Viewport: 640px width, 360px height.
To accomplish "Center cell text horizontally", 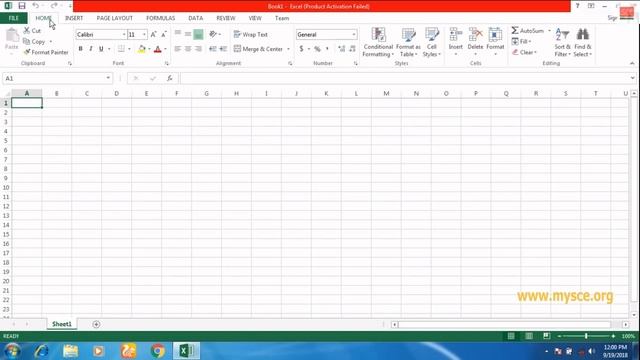I will coord(188,49).
